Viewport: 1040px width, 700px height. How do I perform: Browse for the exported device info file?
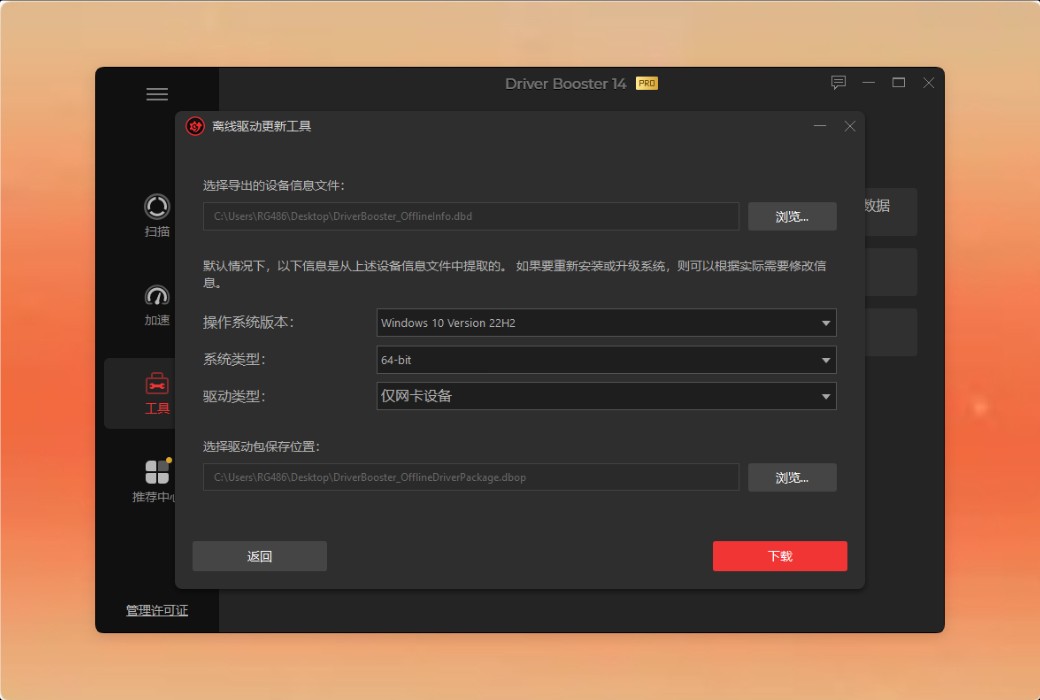point(792,216)
